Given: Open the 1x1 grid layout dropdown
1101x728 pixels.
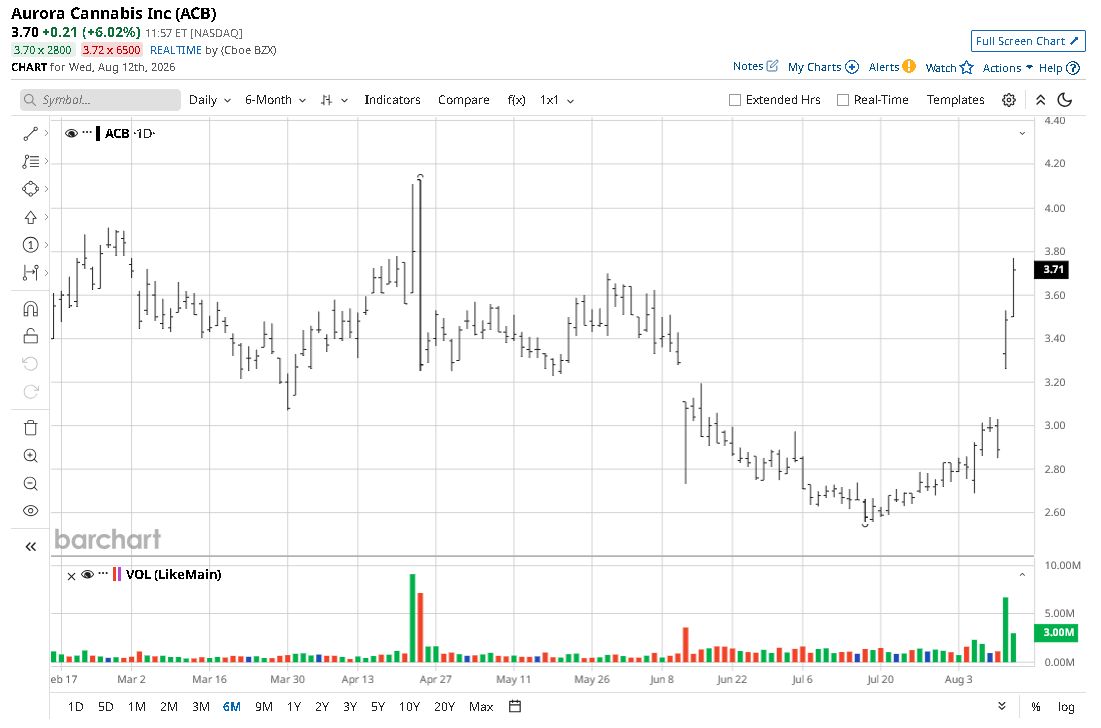Looking at the screenshot, I should [557, 100].
